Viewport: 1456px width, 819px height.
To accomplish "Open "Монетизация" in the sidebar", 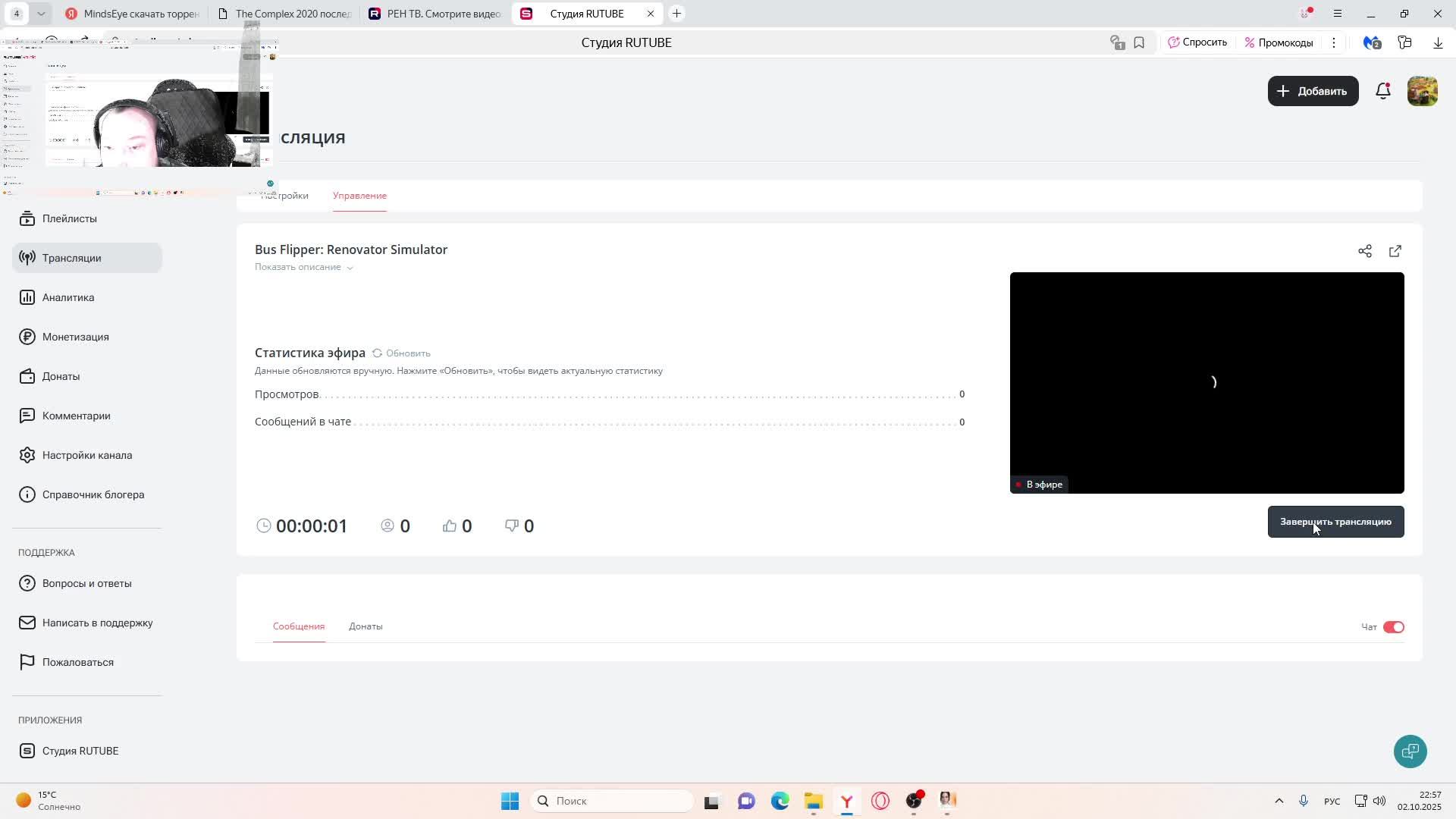I will coord(75,337).
